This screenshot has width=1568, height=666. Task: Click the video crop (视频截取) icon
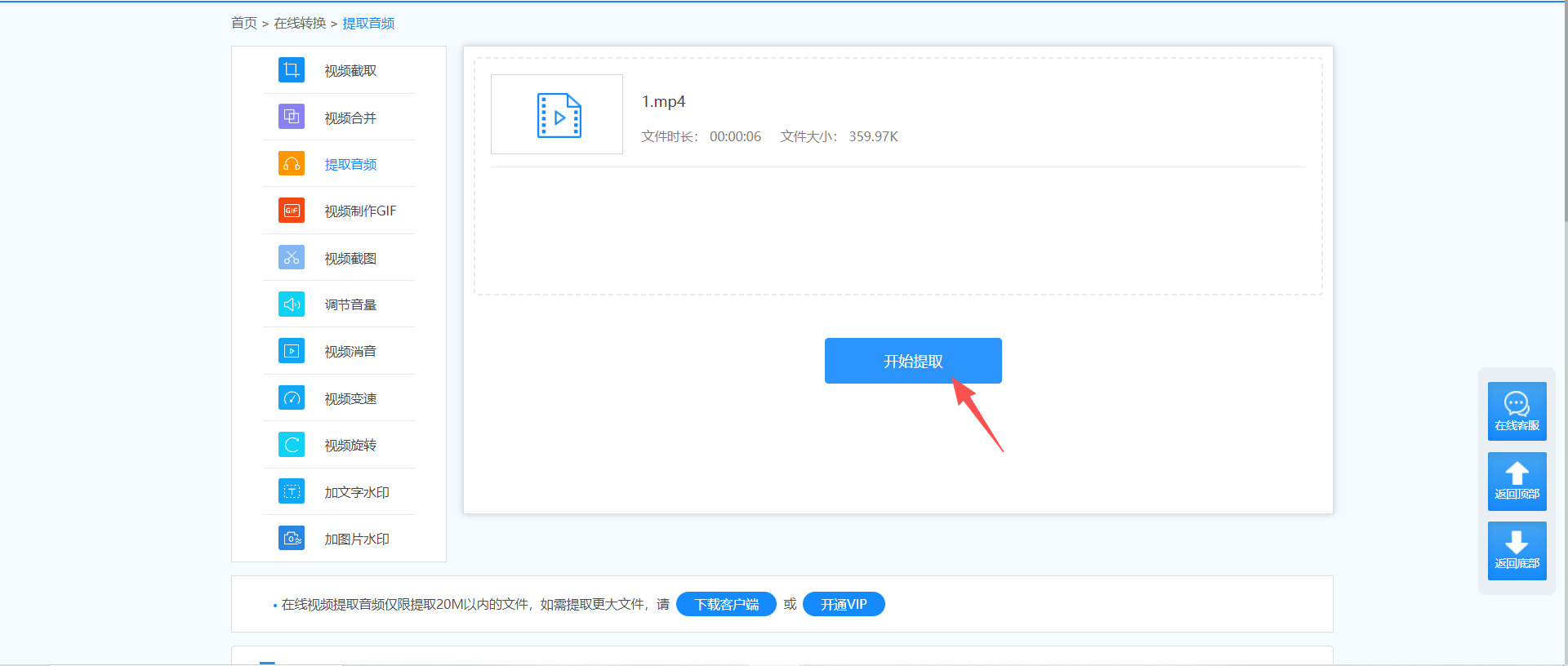point(292,70)
